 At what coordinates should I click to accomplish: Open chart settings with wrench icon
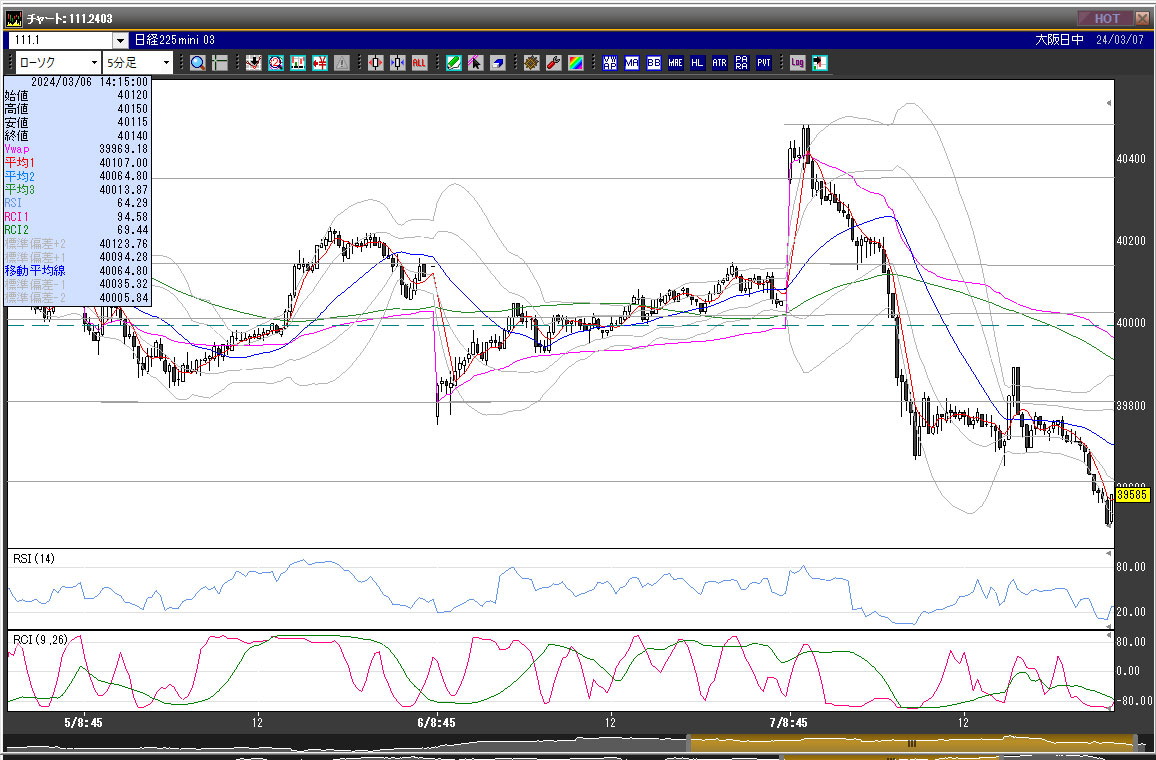(553, 63)
